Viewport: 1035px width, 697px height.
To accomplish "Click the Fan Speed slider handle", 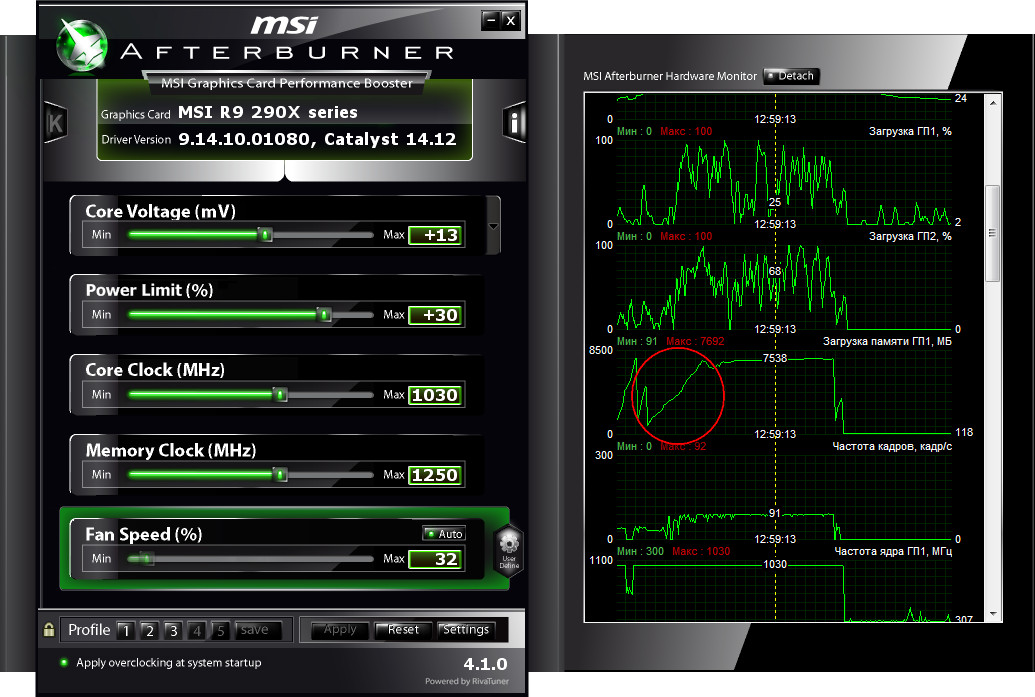I will coord(147,559).
